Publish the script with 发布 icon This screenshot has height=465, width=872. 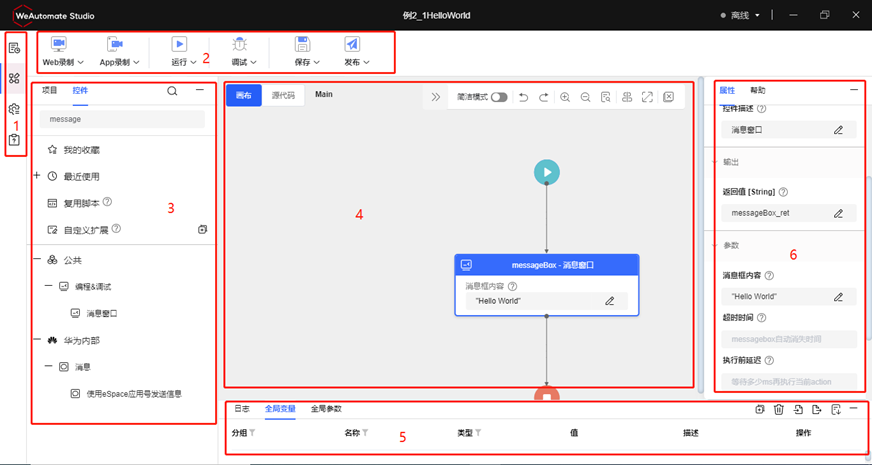click(x=352, y=44)
